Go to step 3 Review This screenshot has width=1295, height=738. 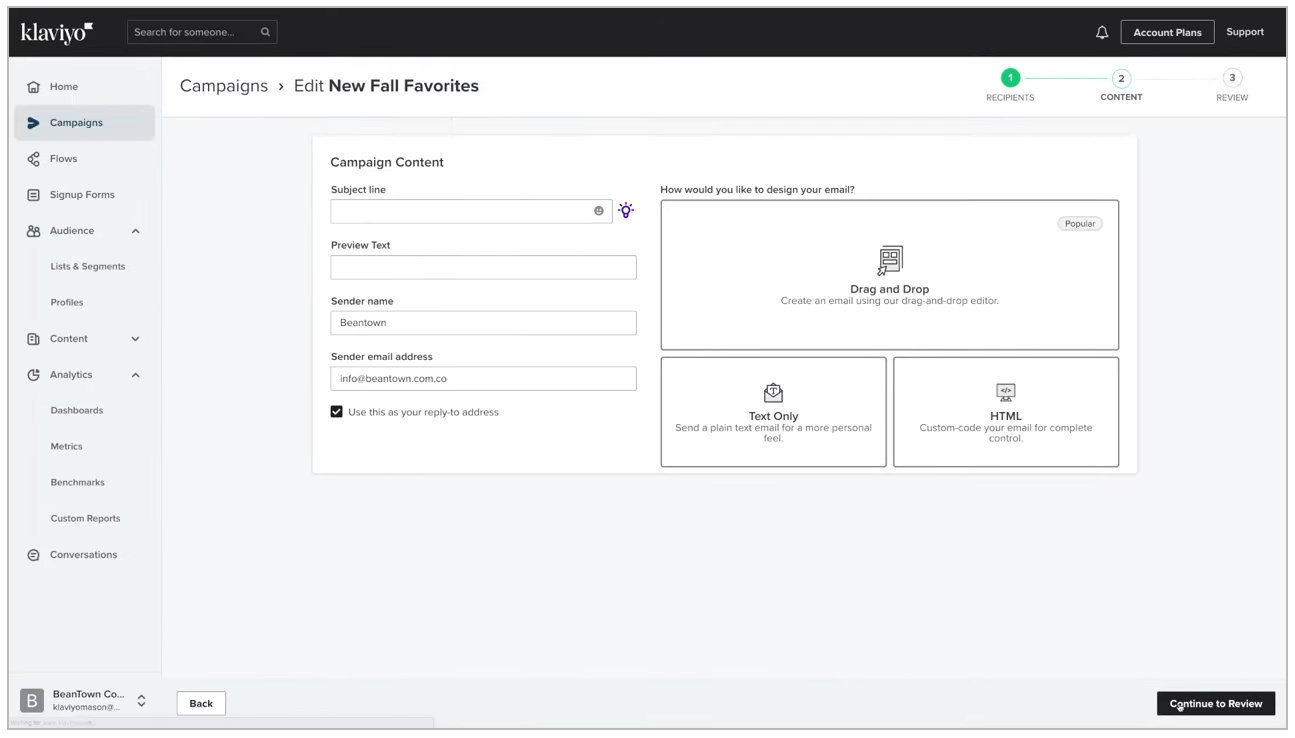pyautogui.click(x=1232, y=78)
